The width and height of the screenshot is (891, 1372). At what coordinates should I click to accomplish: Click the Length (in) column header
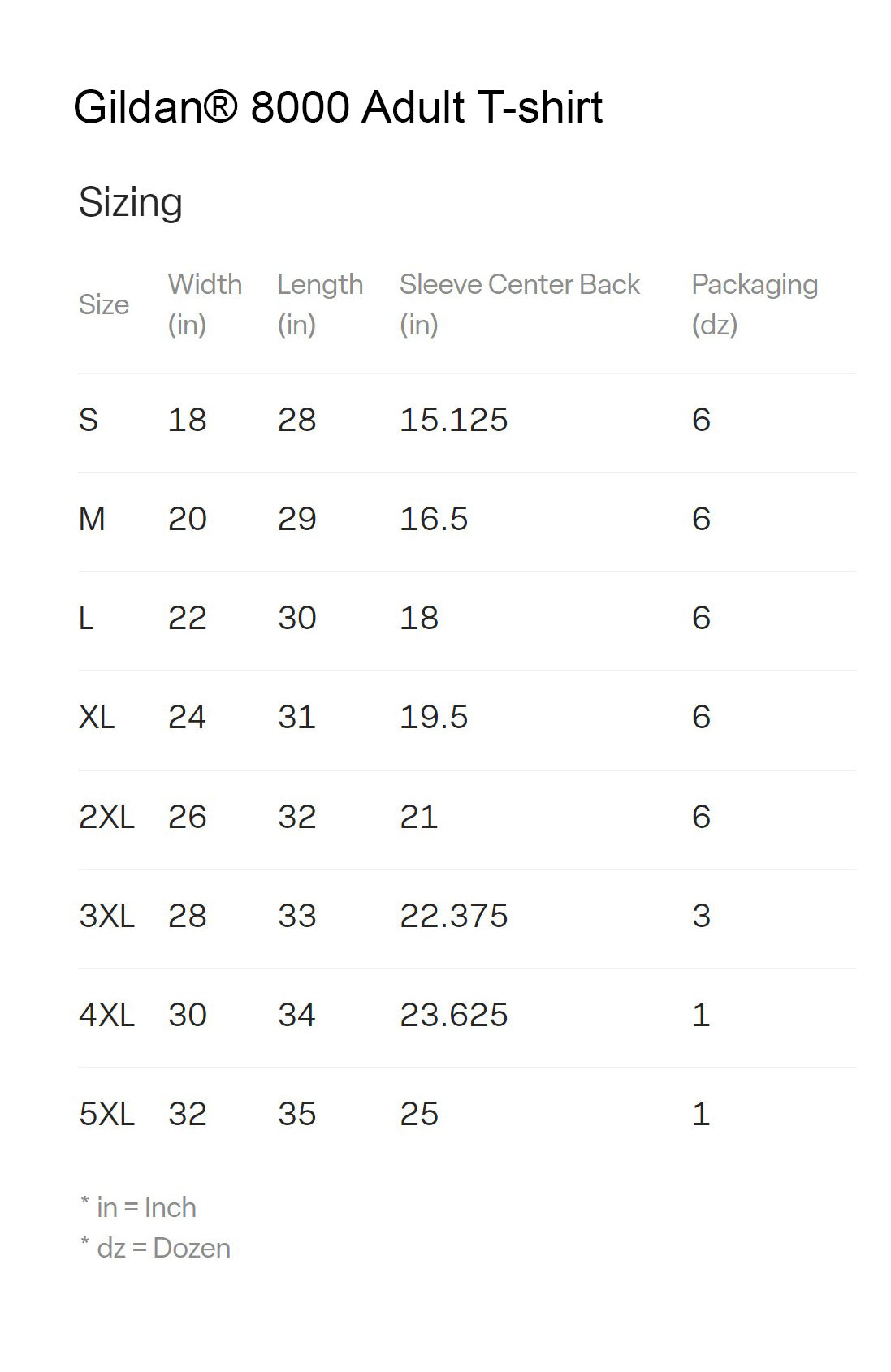[x=320, y=304]
